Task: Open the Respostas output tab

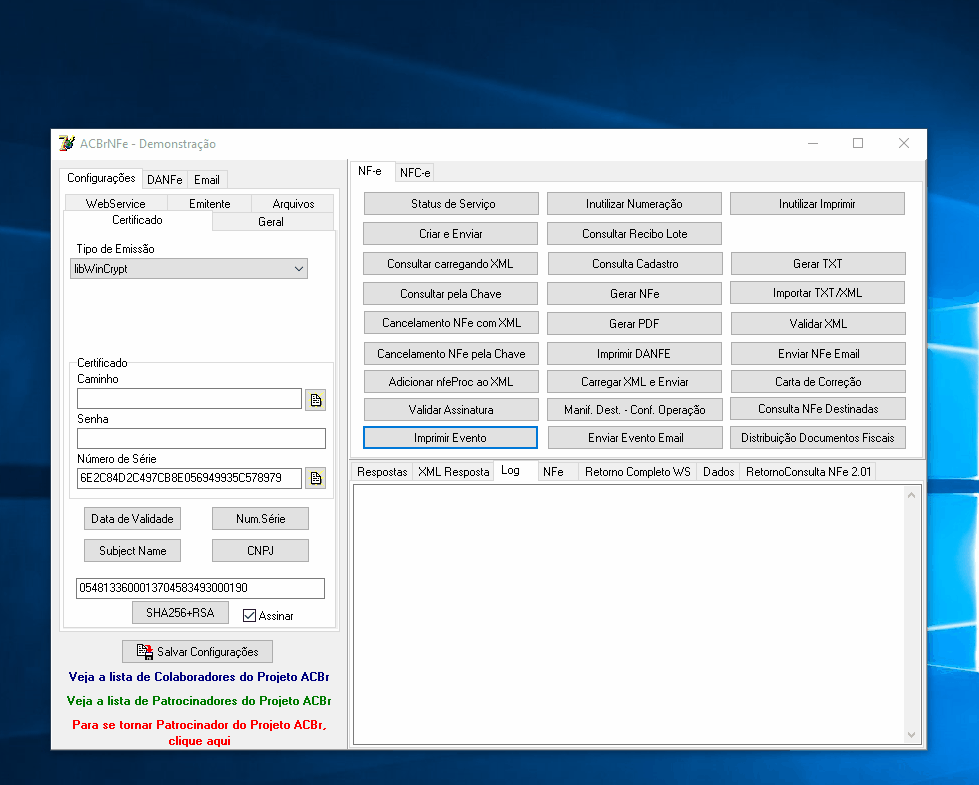Action: 382,471
